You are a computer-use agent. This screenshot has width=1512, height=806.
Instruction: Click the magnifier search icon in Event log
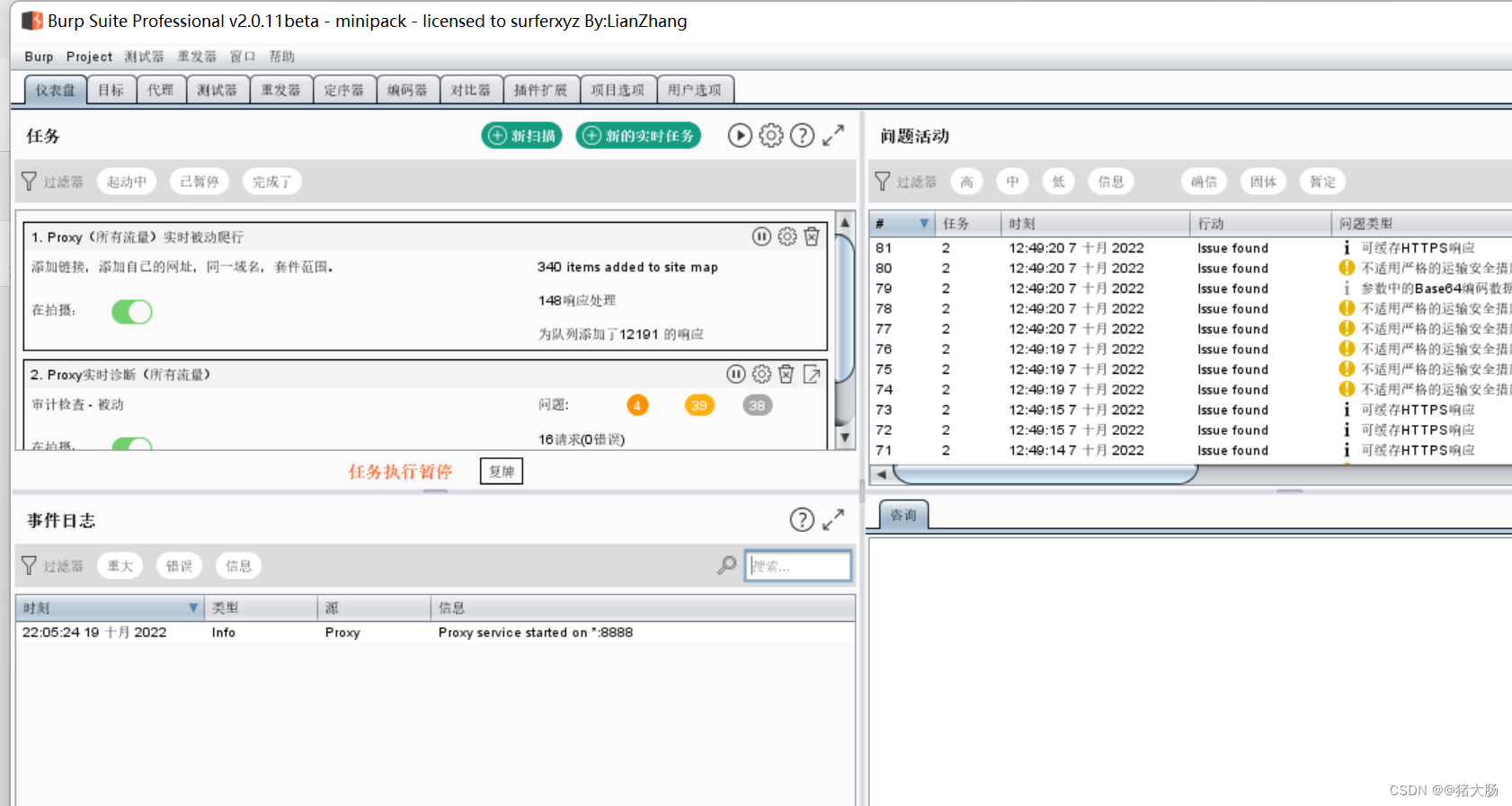click(726, 565)
